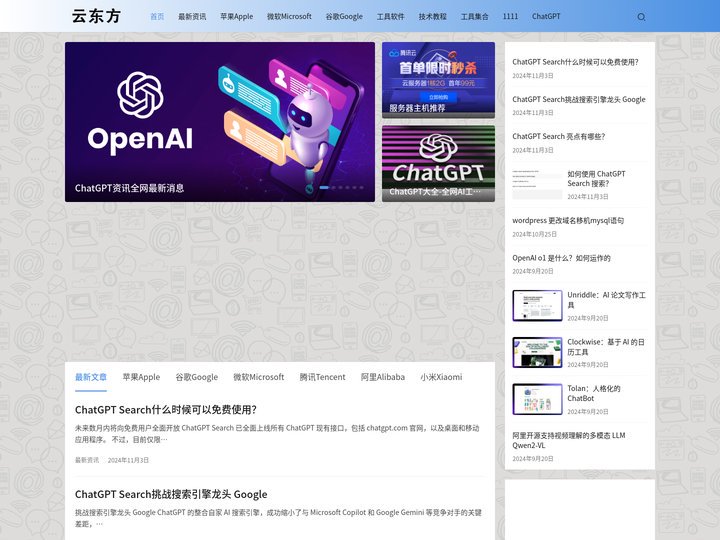Screen dimensions: 720x540
Task: Open the OpenAI banner slide
Action: 220,122
